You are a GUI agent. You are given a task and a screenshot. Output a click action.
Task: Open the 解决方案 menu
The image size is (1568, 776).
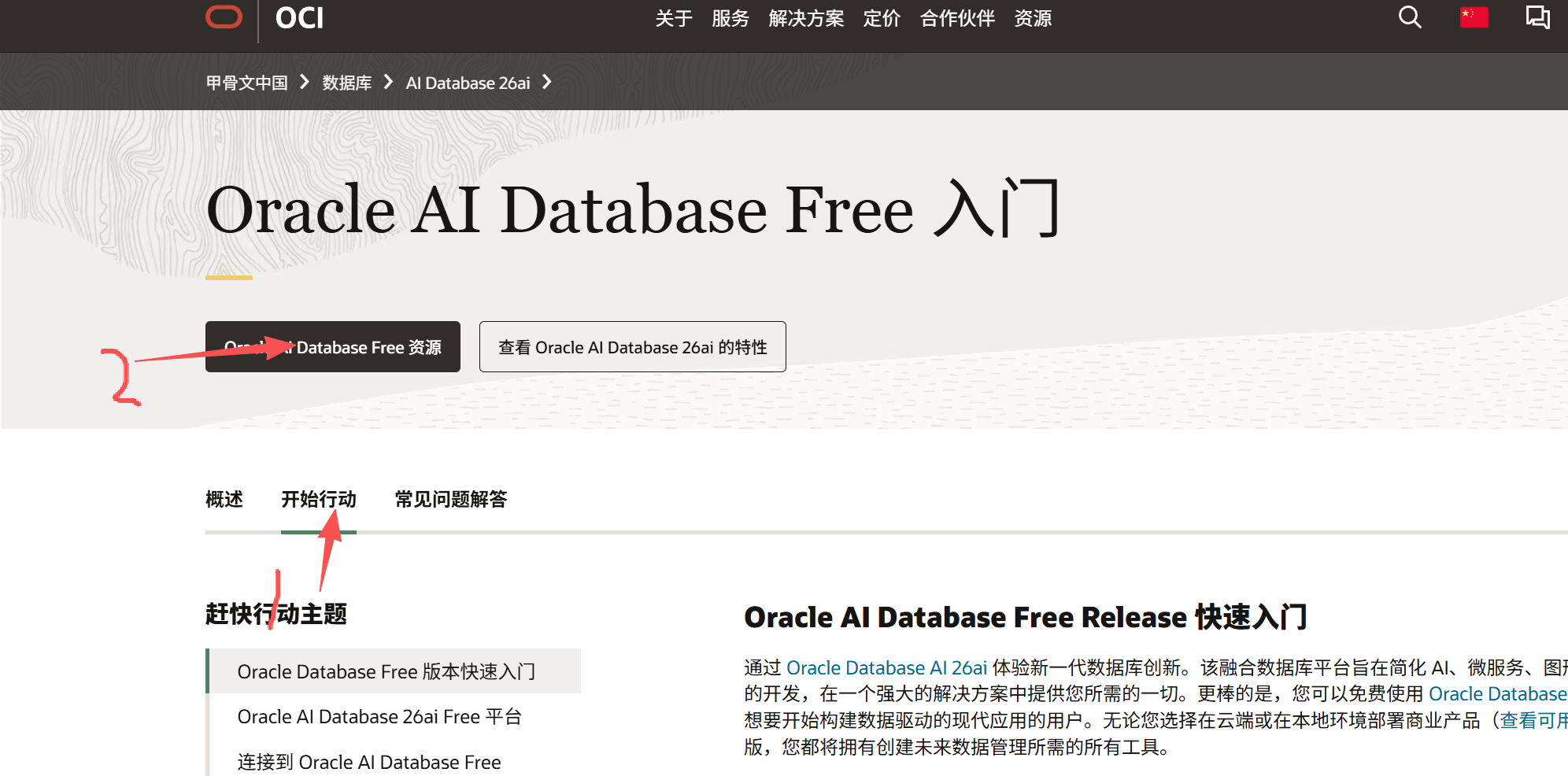[805, 19]
